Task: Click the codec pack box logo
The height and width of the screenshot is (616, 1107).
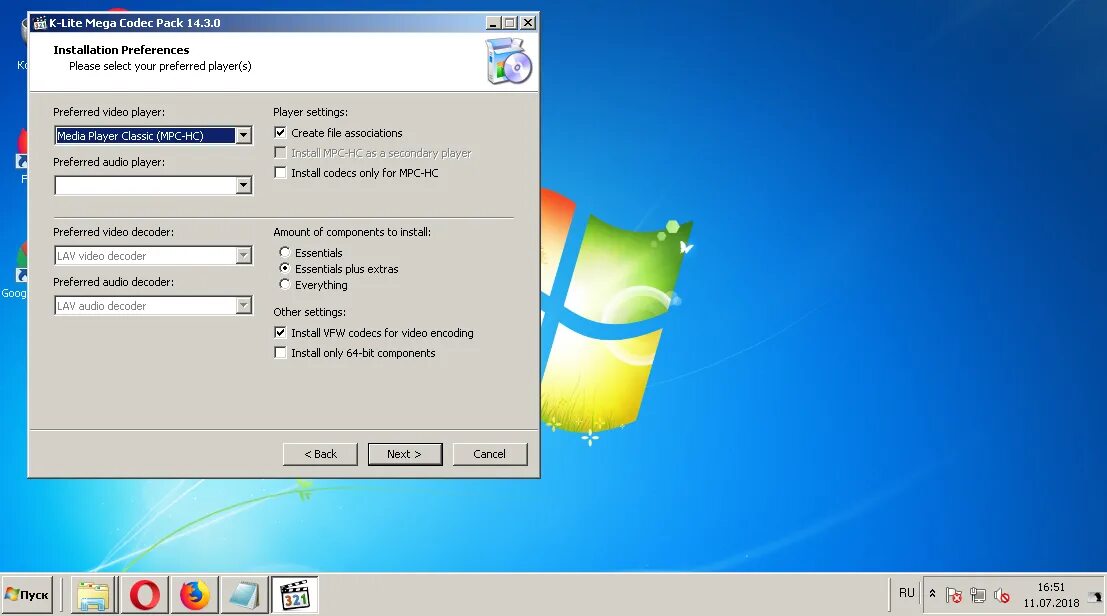Action: pyautogui.click(x=508, y=62)
